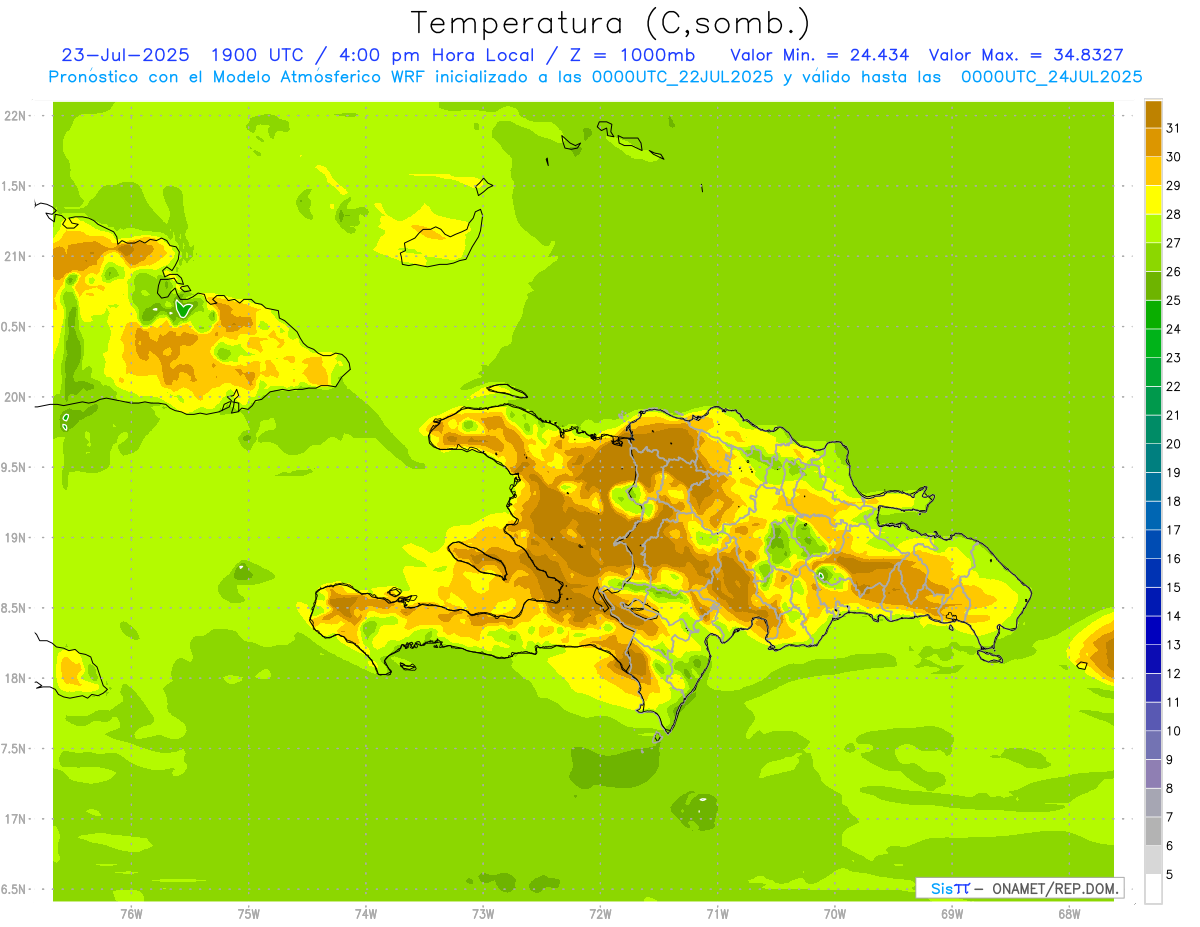This screenshot has width=1200, height=927.
Task: Click the '20N' latitude label
Action: [16, 397]
